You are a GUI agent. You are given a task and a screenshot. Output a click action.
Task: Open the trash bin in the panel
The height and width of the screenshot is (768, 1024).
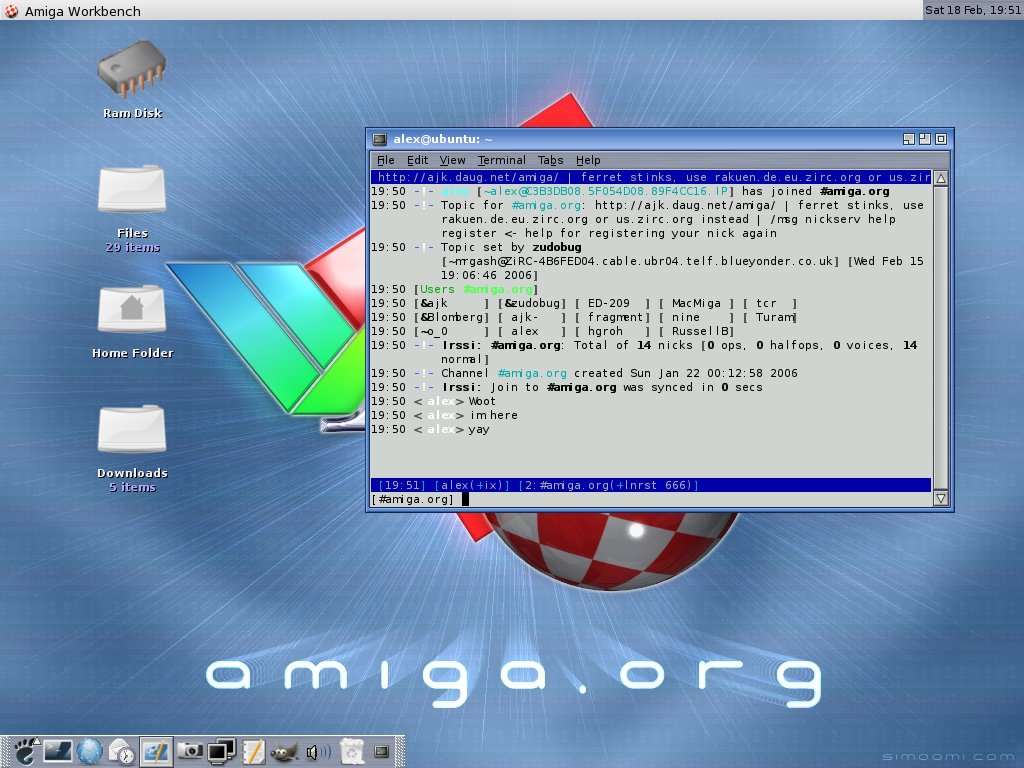coord(352,751)
